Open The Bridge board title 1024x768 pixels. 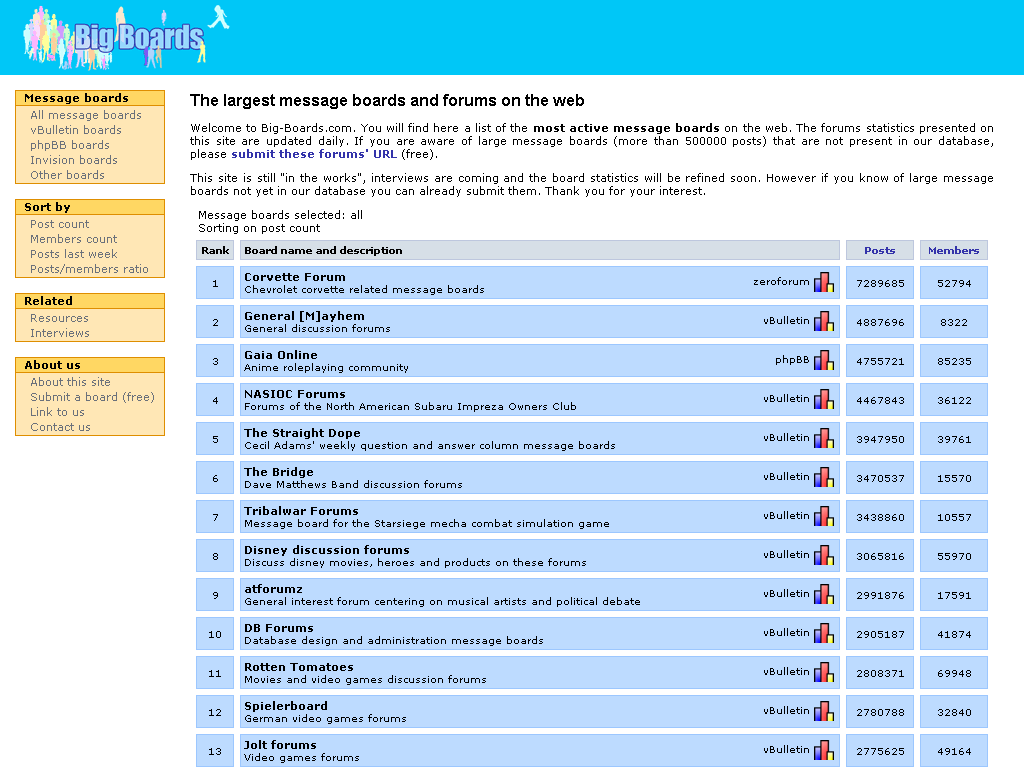click(x=279, y=472)
